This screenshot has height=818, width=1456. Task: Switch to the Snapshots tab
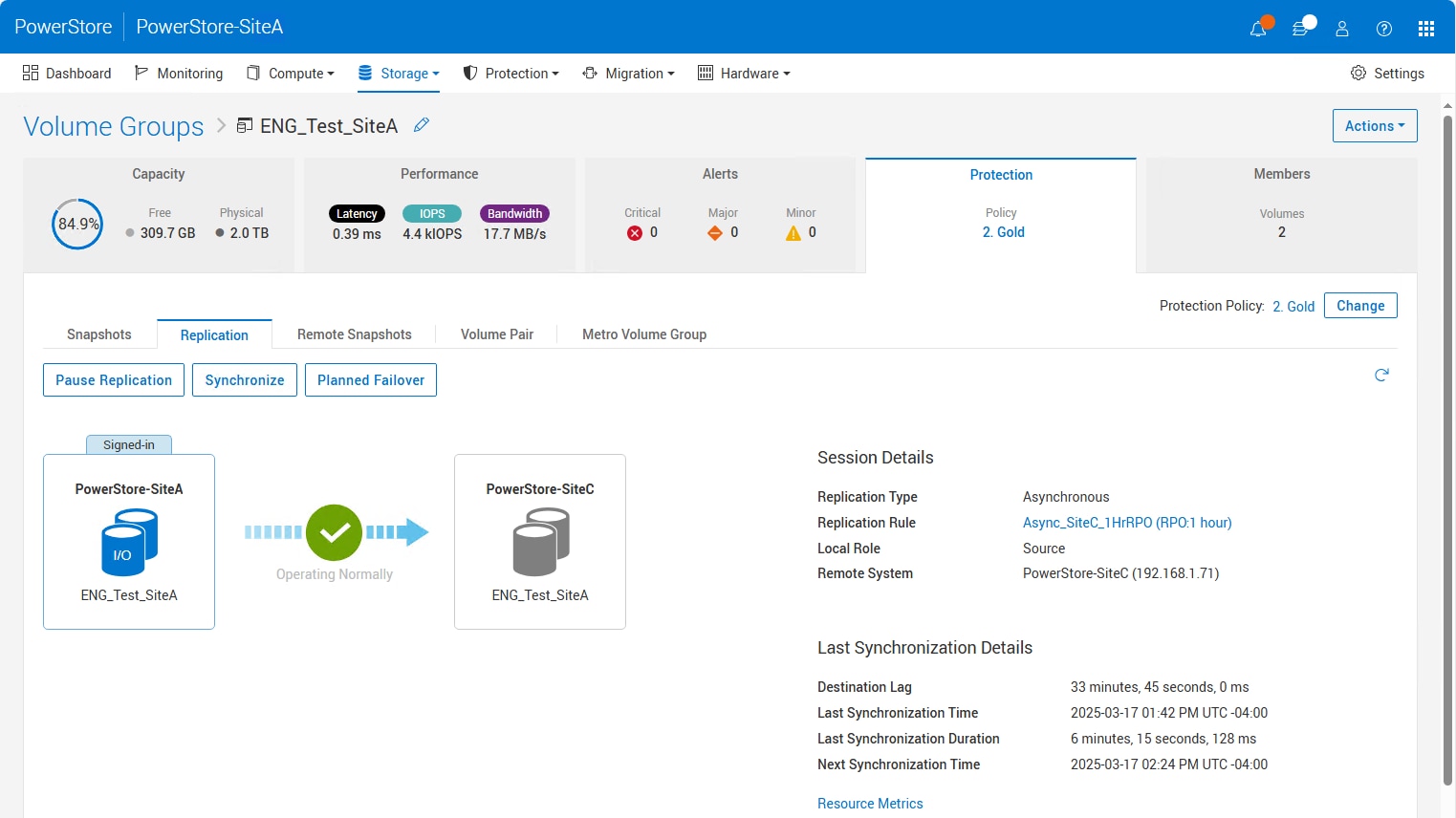point(99,334)
